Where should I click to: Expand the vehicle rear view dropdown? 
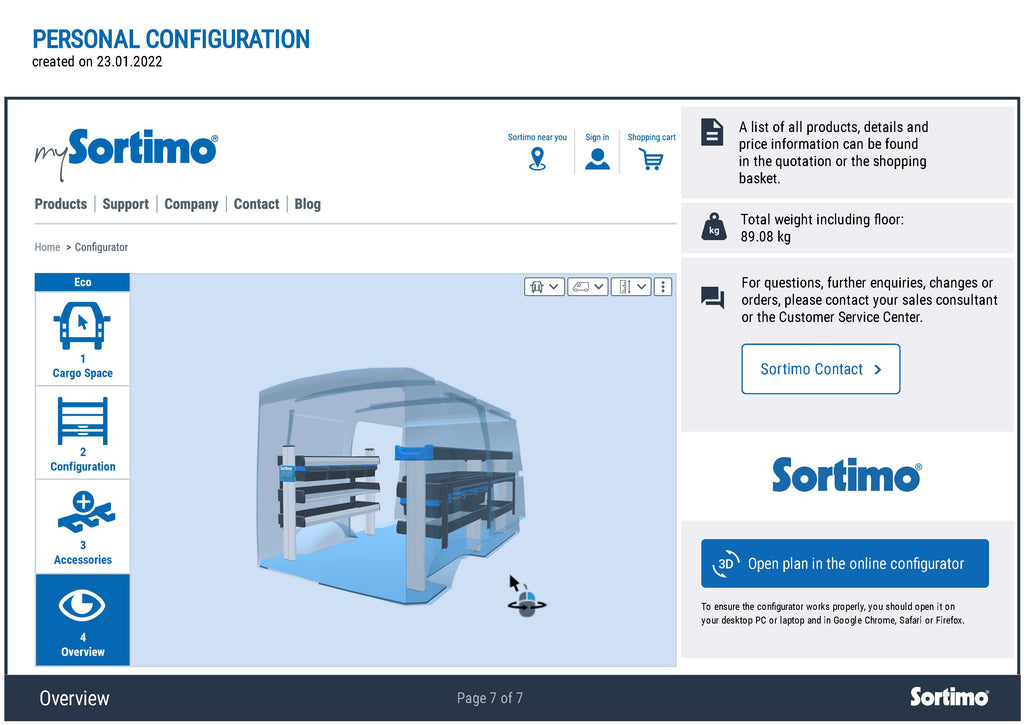544,287
